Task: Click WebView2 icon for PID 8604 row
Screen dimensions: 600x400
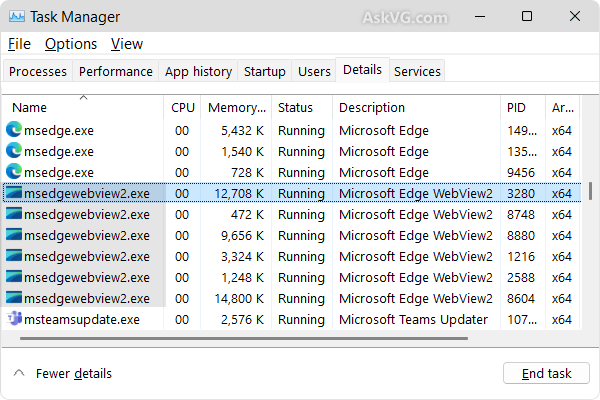Action: pyautogui.click(x=14, y=297)
